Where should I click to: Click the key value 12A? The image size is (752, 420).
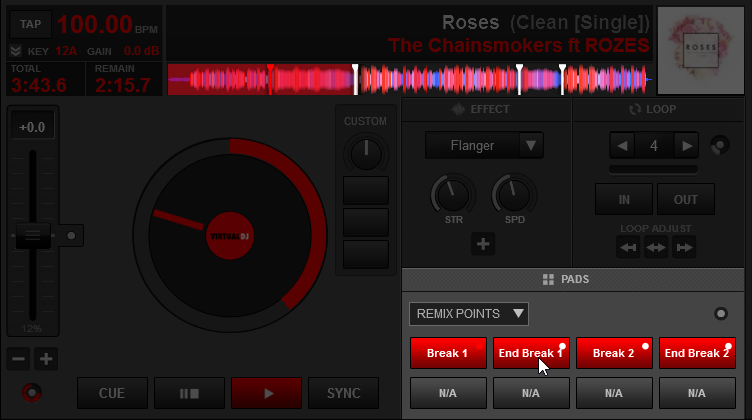(66, 51)
